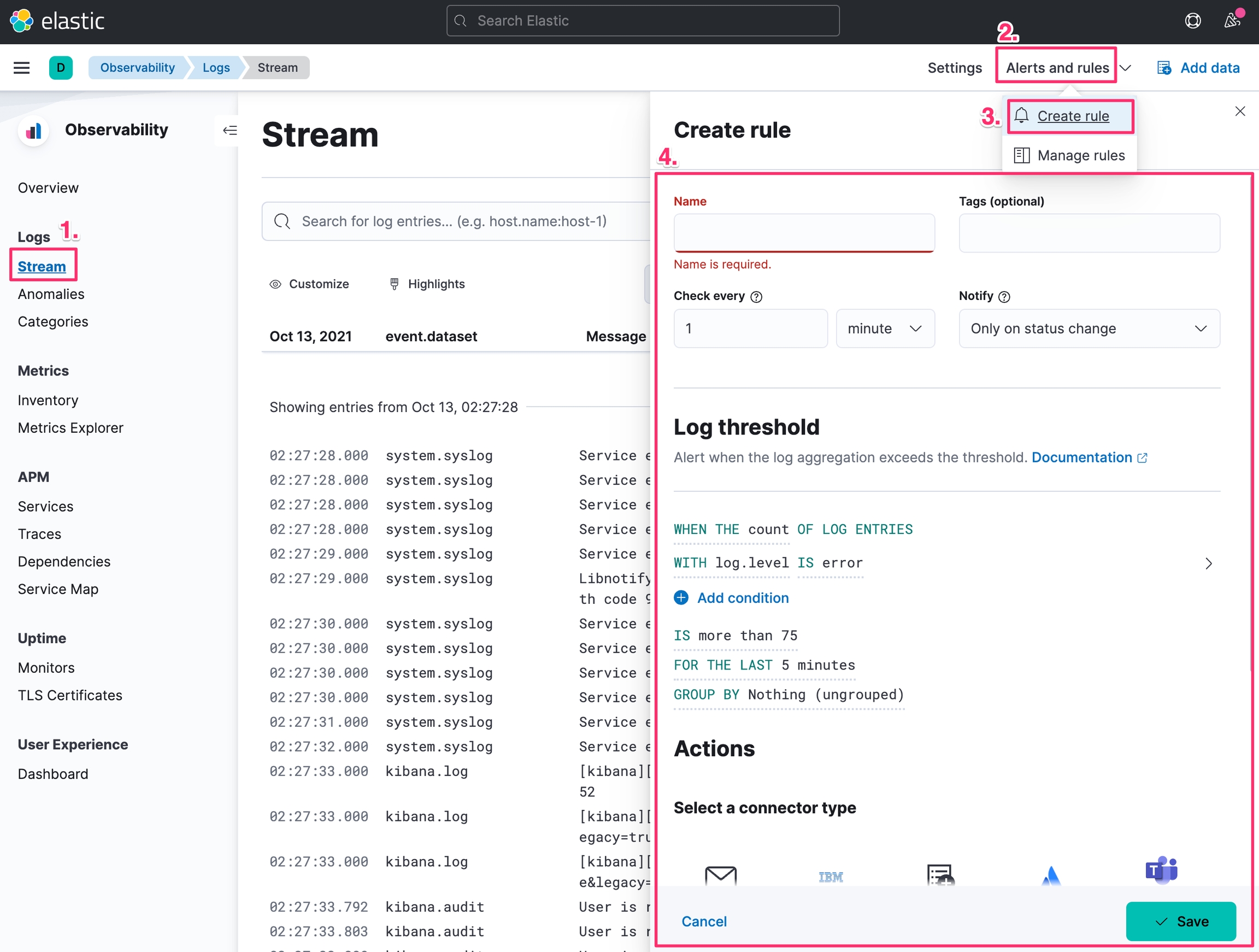Open the Notify status change dropdown
Viewport: 1259px width, 952px height.
pyautogui.click(x=1089, y=328)
